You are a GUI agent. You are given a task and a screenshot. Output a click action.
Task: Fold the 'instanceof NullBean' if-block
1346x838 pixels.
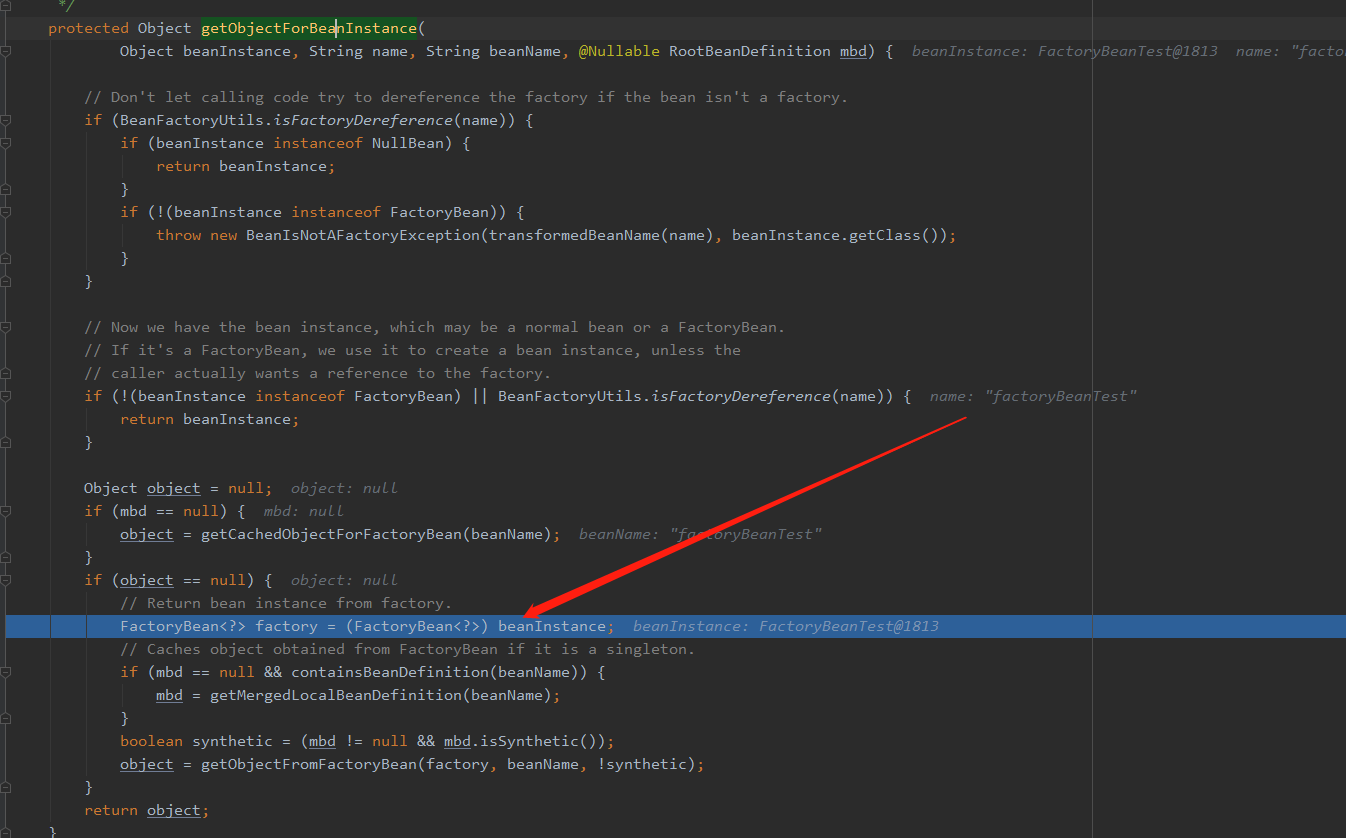(6, 143)
